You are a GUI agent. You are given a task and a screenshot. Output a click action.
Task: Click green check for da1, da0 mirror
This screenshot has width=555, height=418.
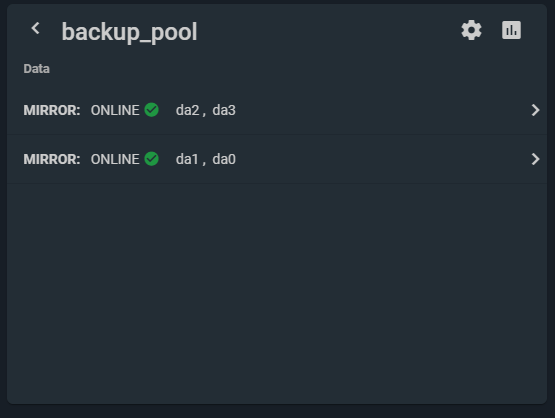[151, 159]
